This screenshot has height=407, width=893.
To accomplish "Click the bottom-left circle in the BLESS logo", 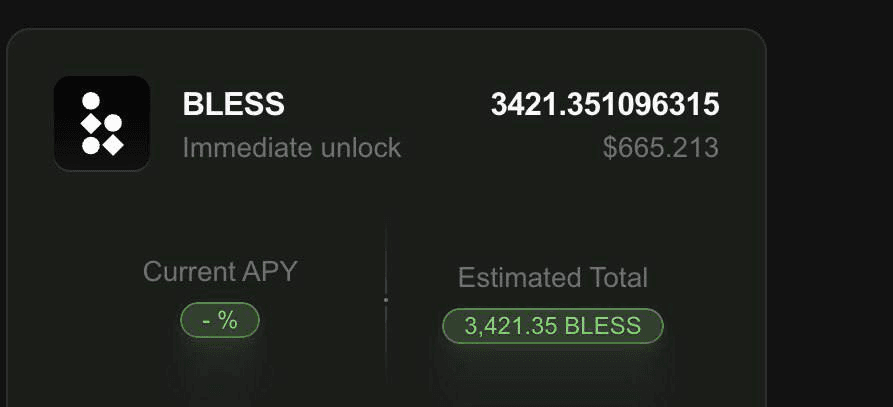I will coord(90,145).
